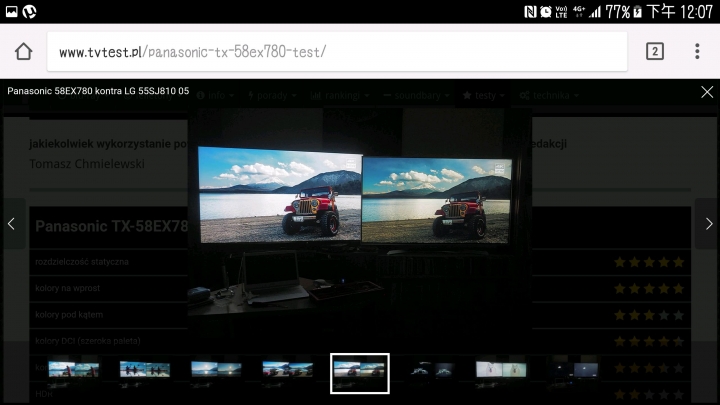Viewport: 720px width, 405px height.
Task: Open the gallery notification icon in status bar
Action: (11, 11)
